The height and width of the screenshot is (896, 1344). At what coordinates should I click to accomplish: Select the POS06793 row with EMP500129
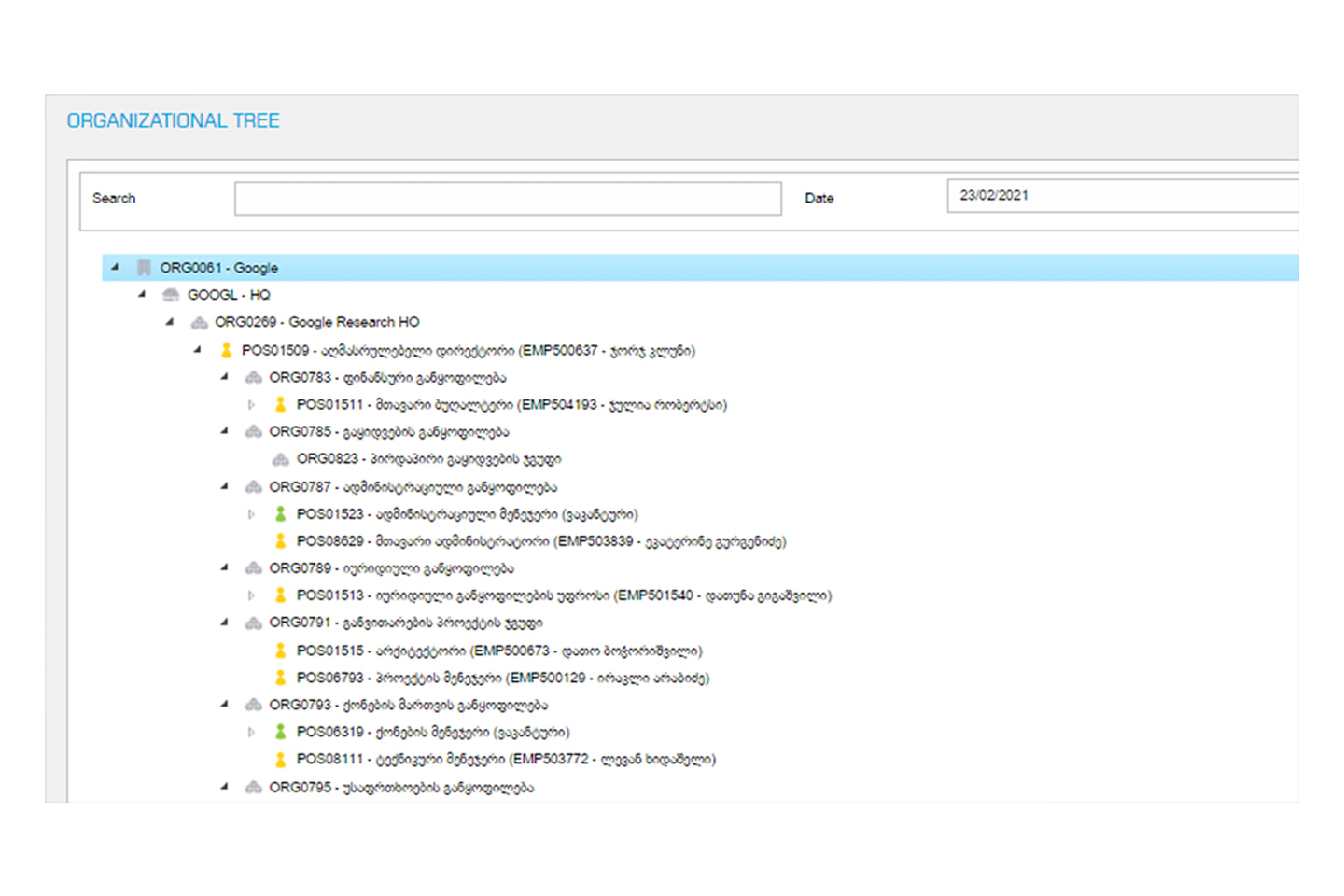503,678
